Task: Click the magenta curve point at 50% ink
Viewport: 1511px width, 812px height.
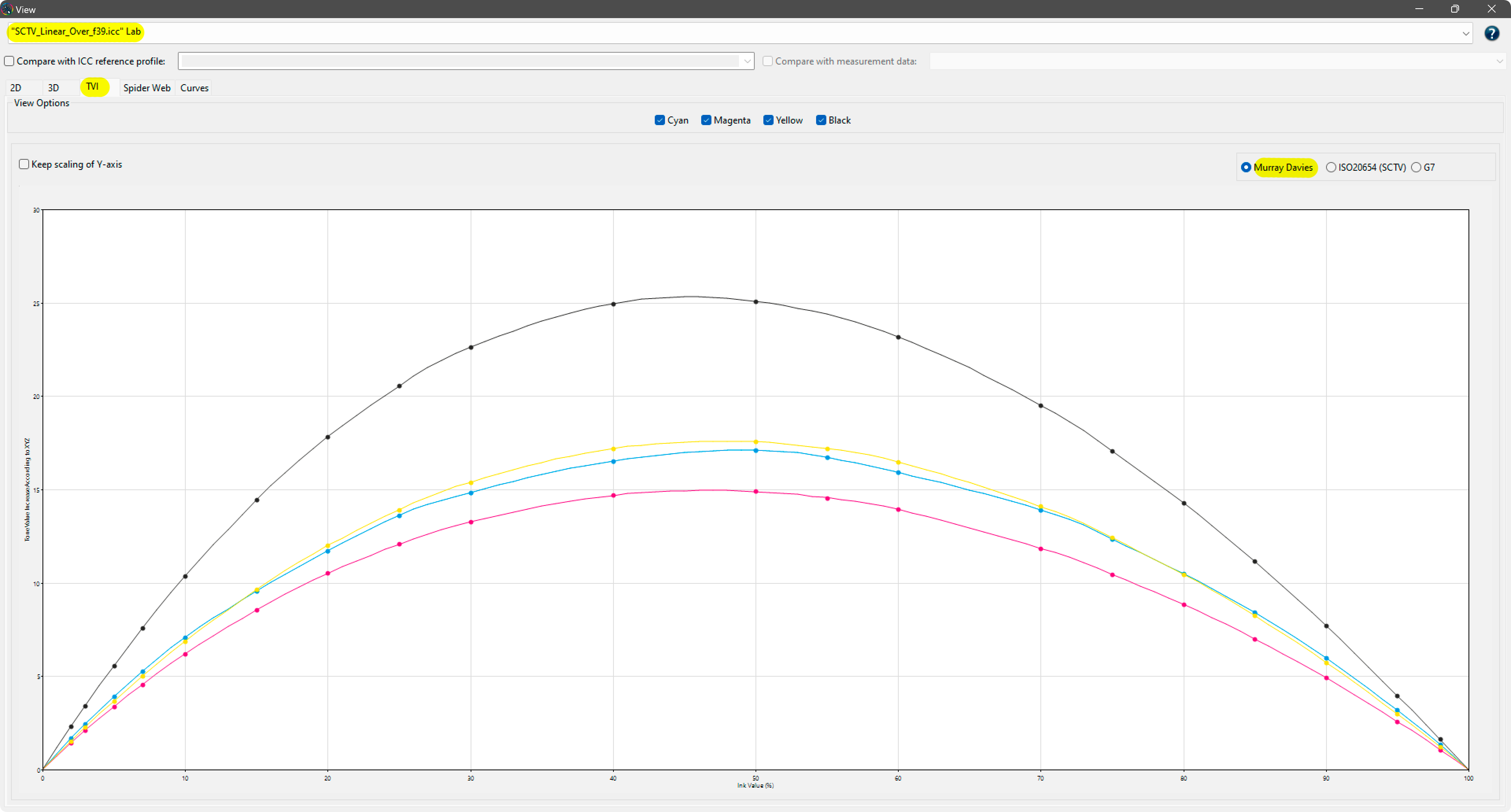Action: 755,492
